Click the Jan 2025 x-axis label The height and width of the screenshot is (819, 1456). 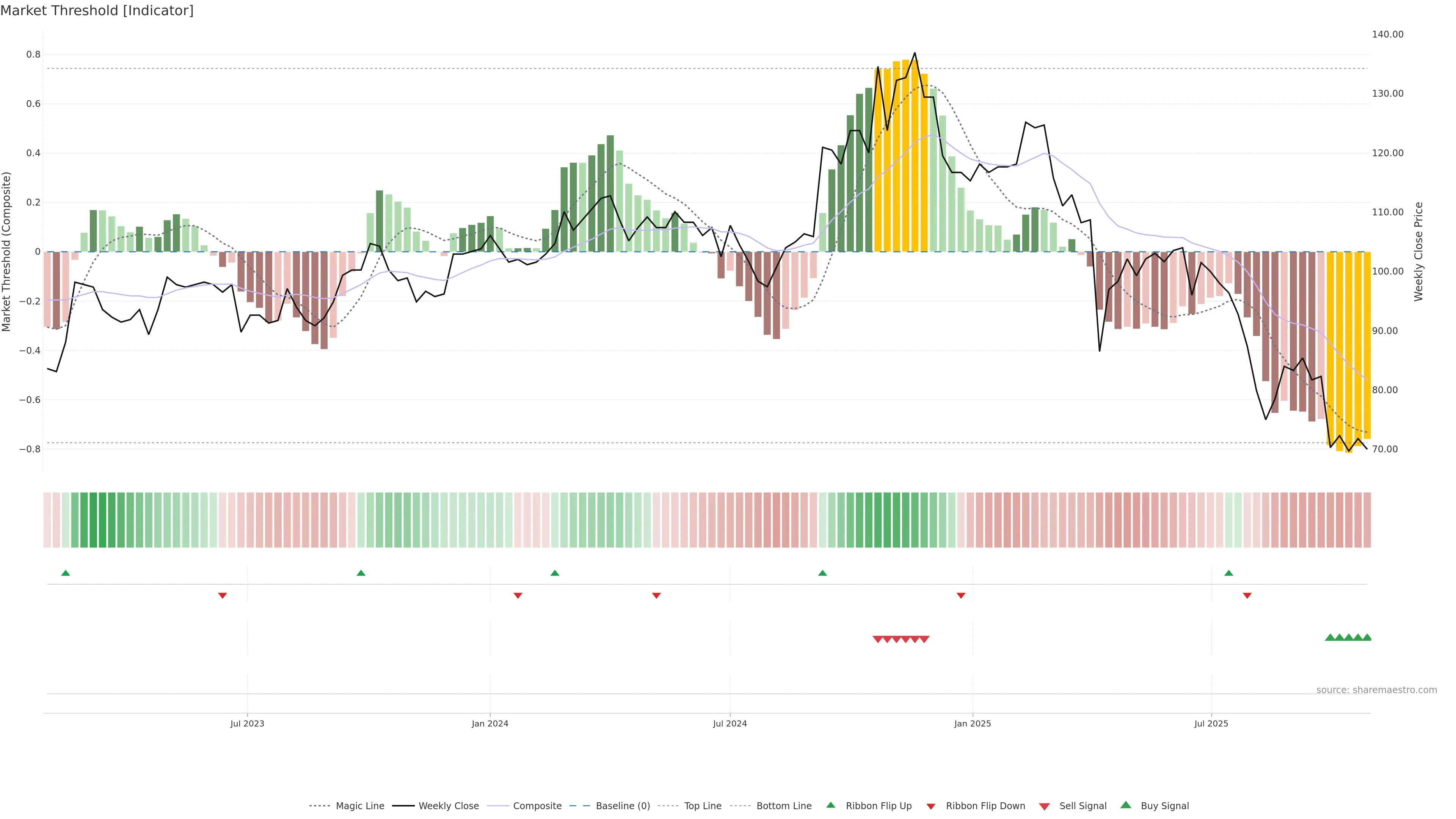click(x=972, y=723)
